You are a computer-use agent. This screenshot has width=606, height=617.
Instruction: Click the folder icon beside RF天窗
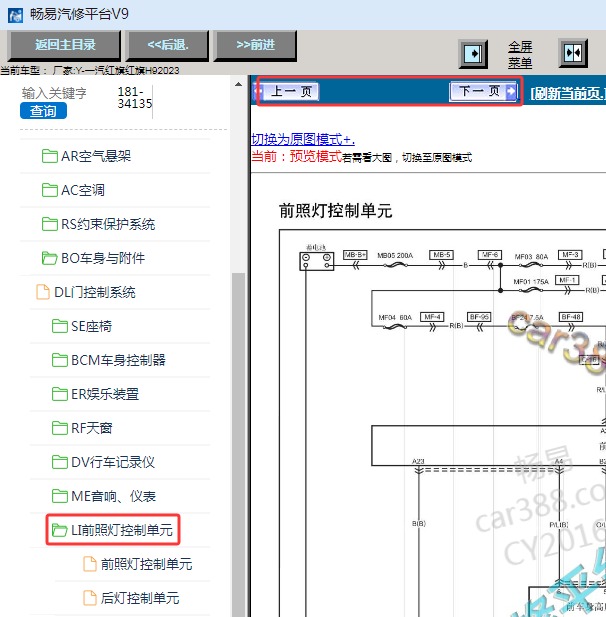tap(60, 428)
